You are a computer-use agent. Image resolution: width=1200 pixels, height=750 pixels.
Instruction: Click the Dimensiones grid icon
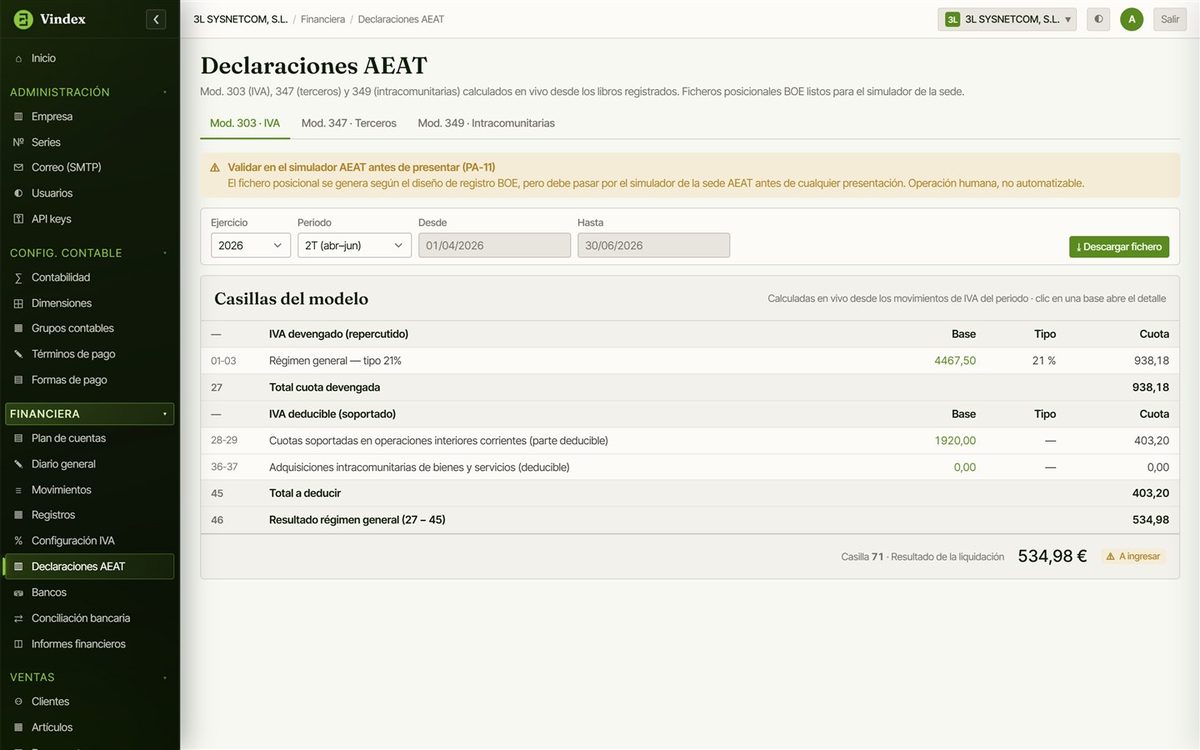18,304
